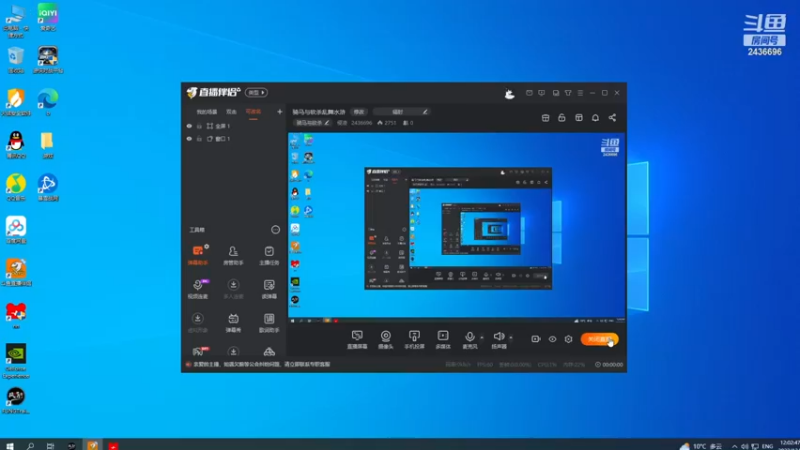Show hidden system tray icons chevron

[x=734, y=446]
